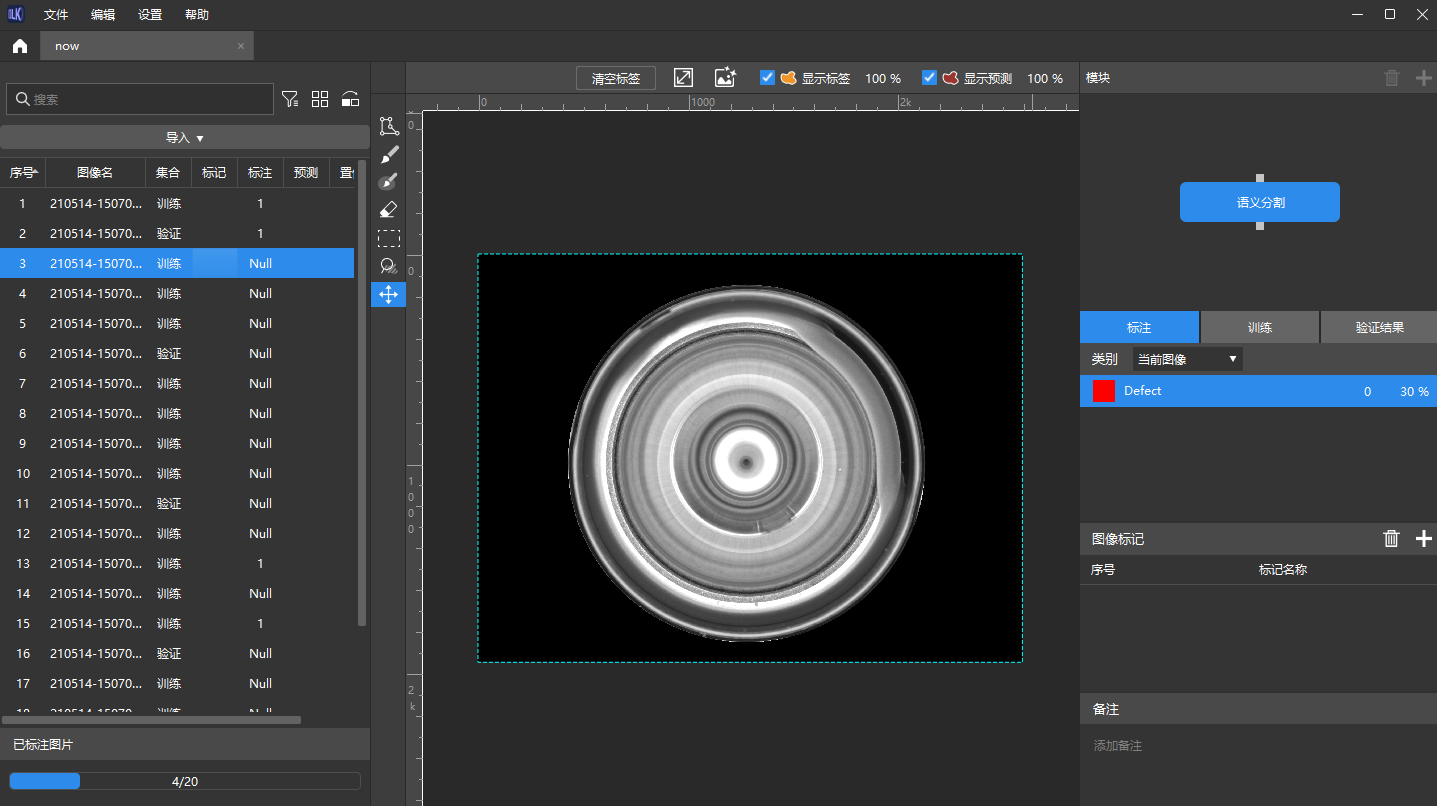
Task: Add image marker with plus icon
Action: (x=1424, y=539)
